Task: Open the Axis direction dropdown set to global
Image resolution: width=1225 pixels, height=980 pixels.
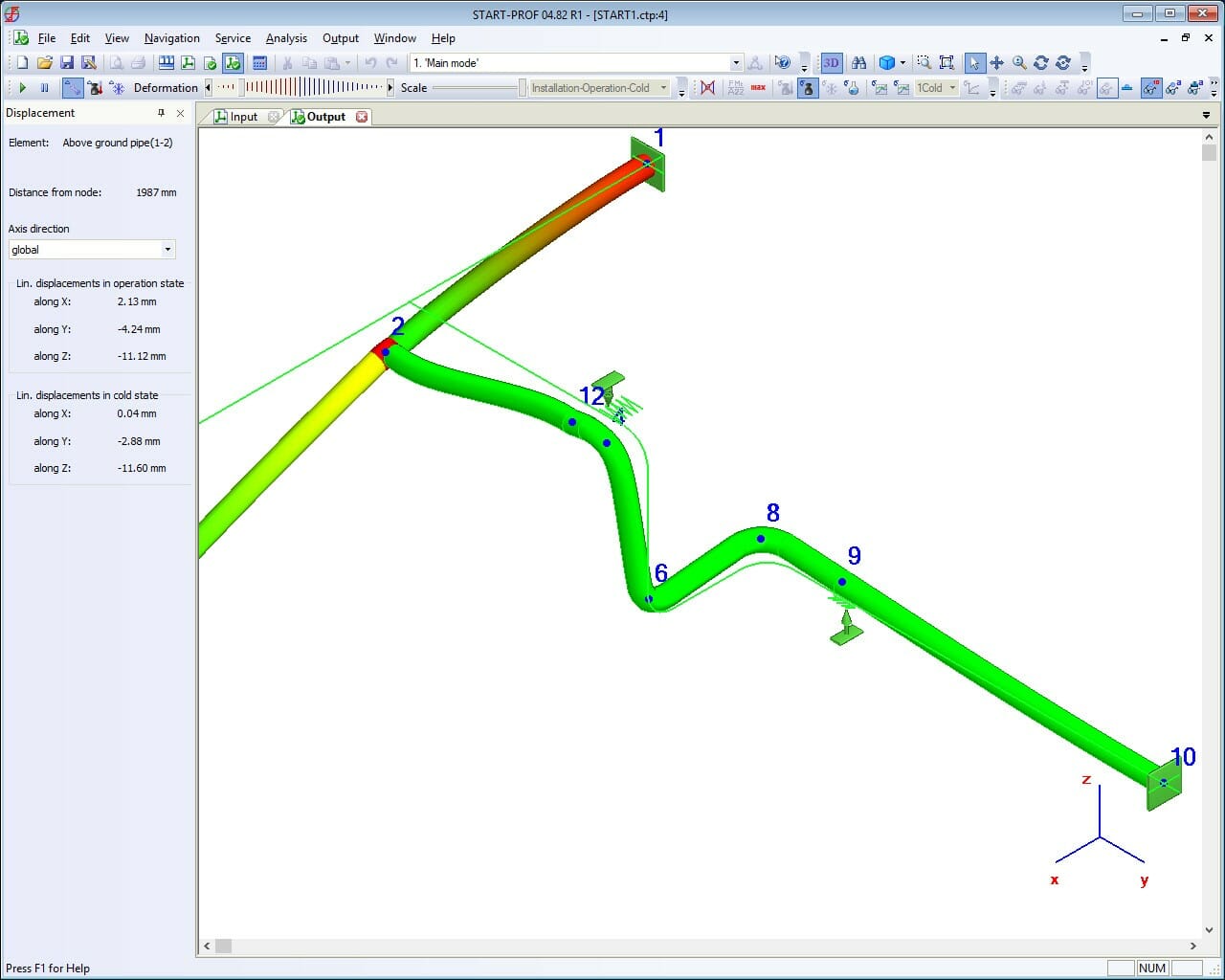Action: tap(166, 249)
